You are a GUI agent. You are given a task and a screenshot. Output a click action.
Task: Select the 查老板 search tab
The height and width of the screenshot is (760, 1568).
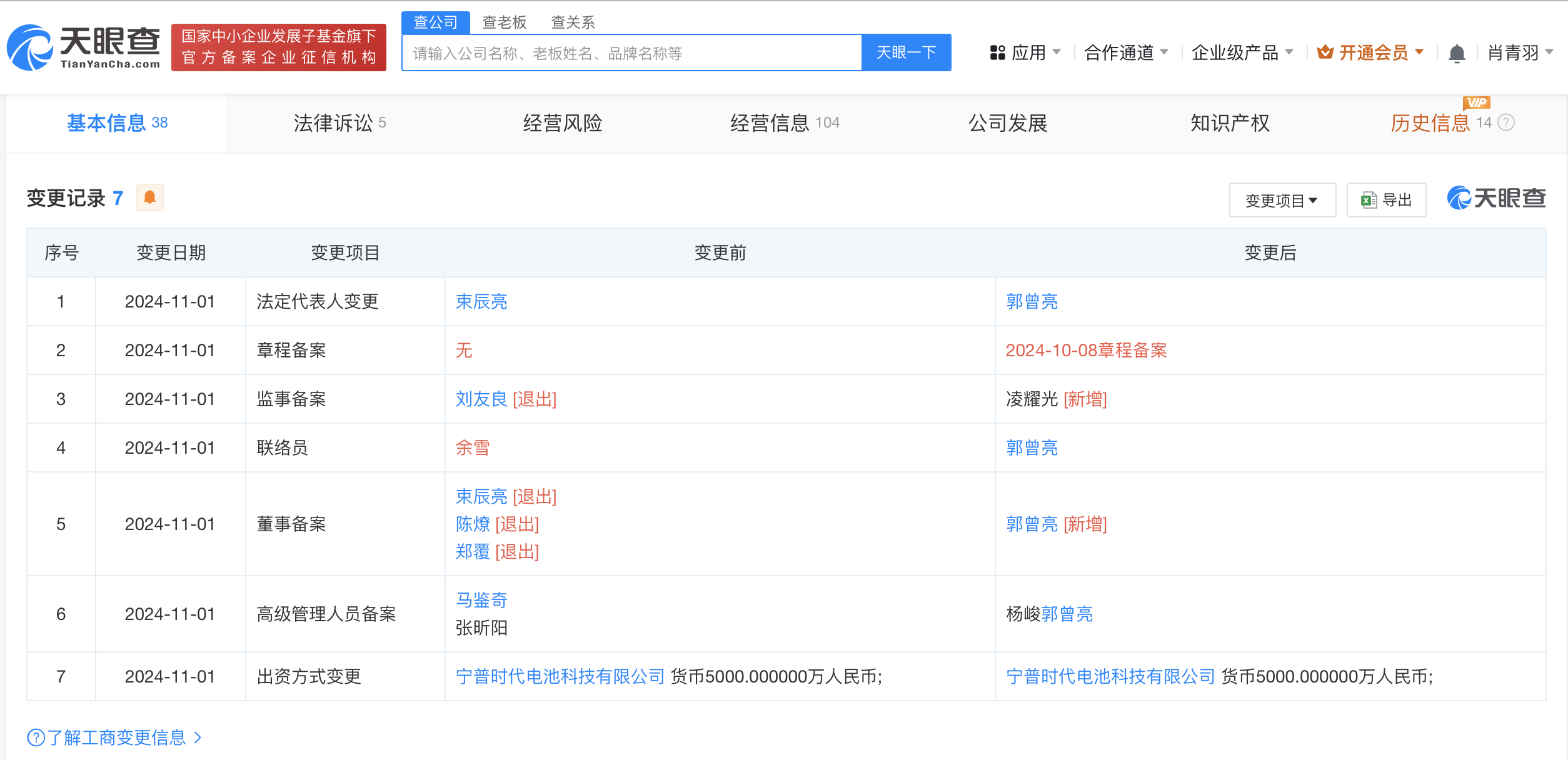[x=504, y=22]
